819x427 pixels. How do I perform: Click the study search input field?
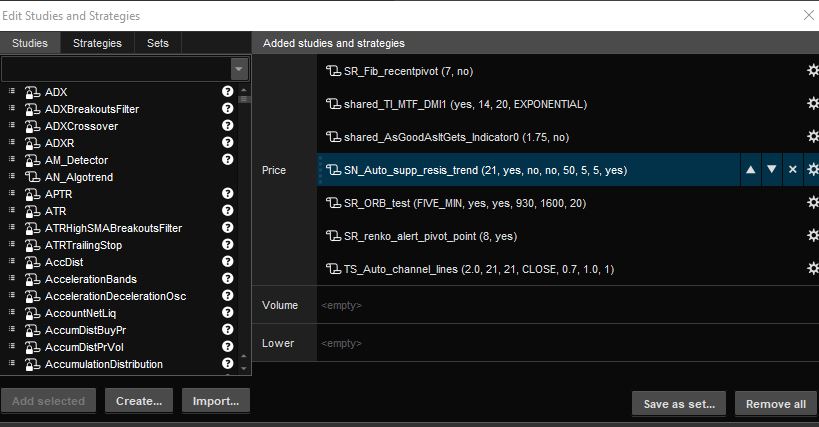pyautogui.click(x=115, y=69)
